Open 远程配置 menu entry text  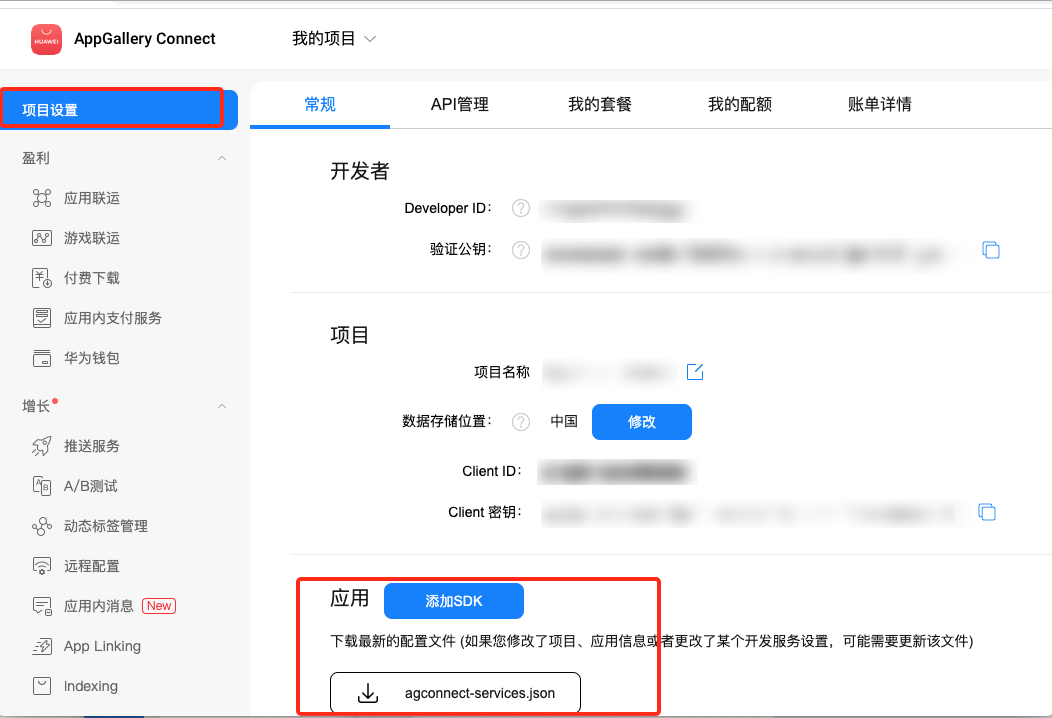pyautogui.click(x=92, y=566)
